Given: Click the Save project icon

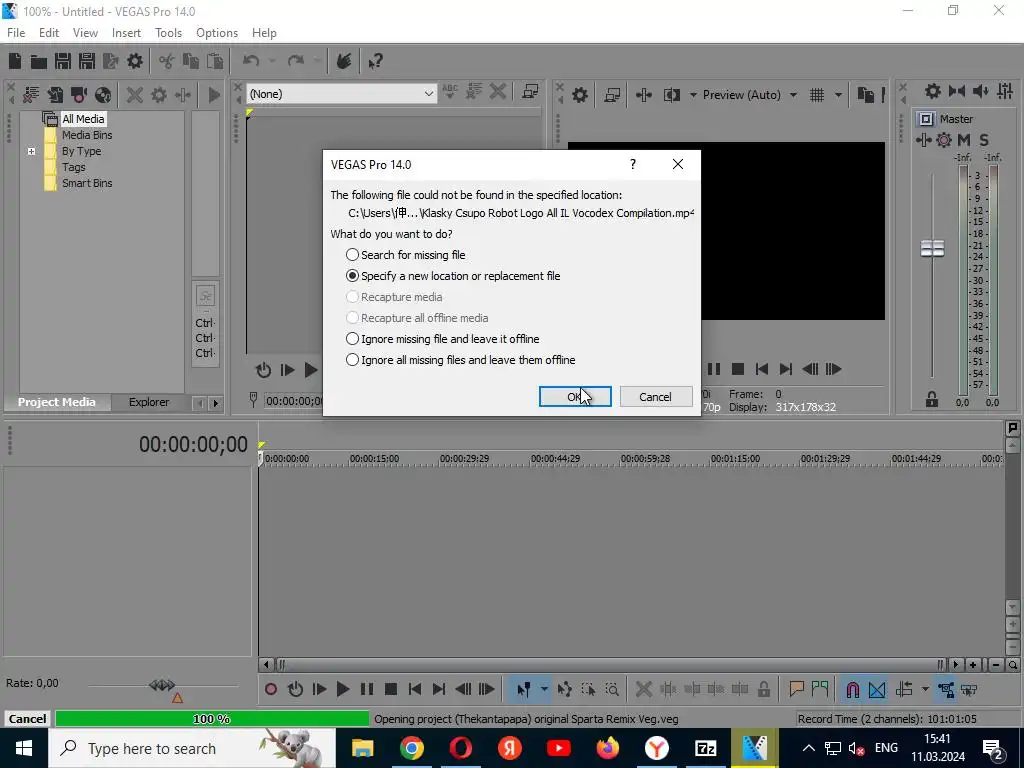Looking at the screenshot, I should pos(63,61).
